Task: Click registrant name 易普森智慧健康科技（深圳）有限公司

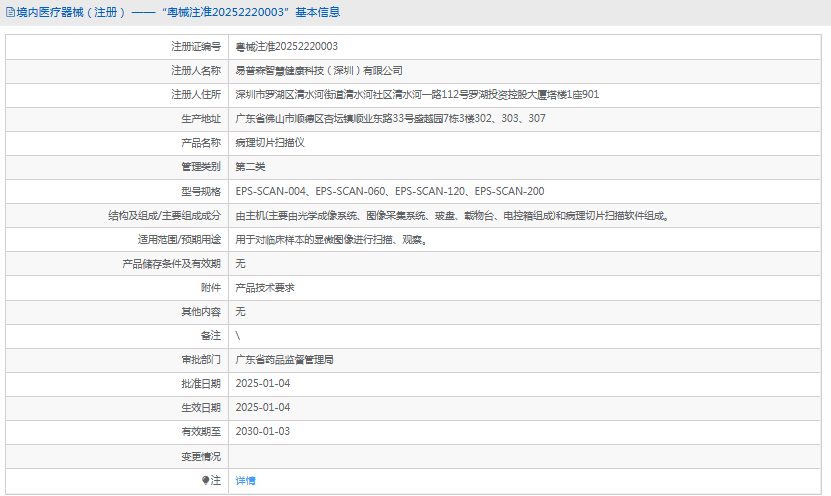Action: 319,70
